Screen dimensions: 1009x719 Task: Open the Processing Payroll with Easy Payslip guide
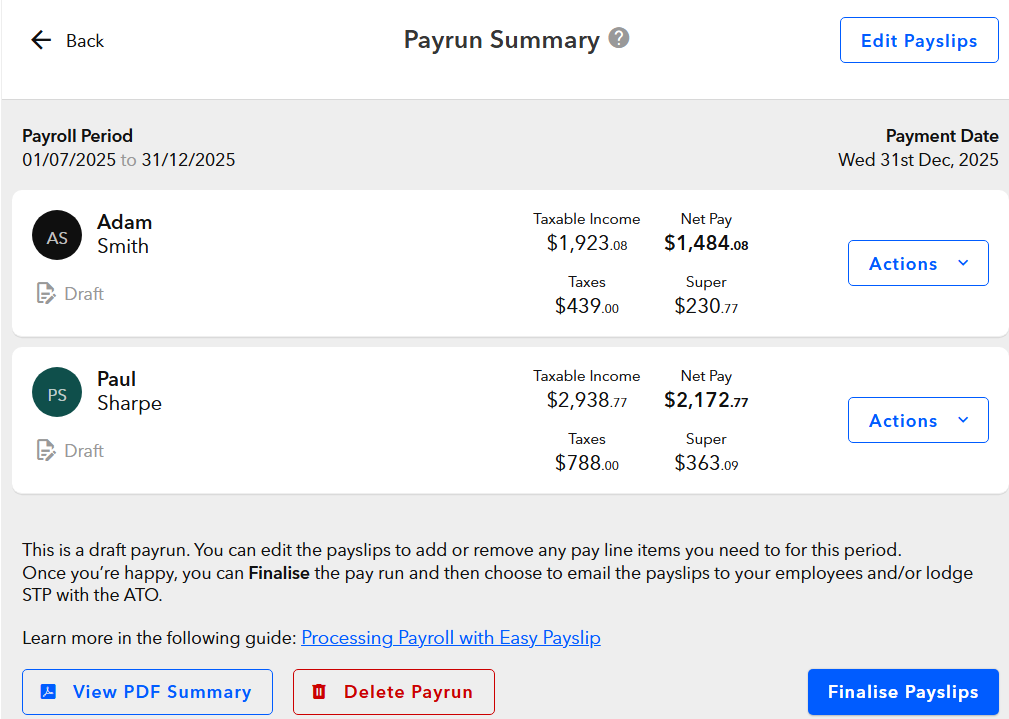pyautogui.click(x=450, y=637)
